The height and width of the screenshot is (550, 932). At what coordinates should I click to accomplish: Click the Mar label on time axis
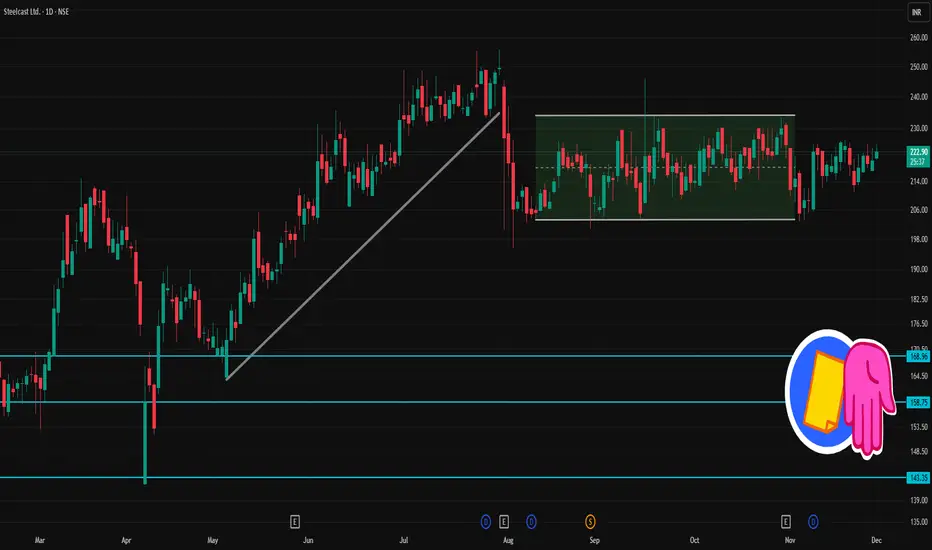(x=40, y=540)
